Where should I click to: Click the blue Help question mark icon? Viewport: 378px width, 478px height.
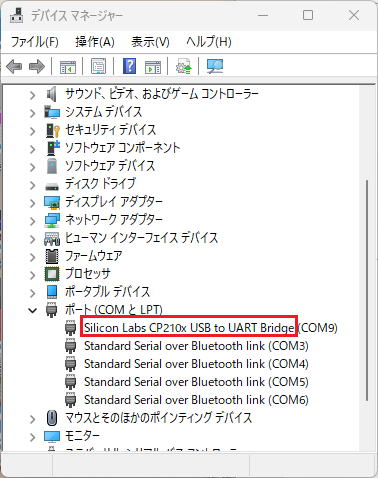pyautogui.click(x=129, y=66)
